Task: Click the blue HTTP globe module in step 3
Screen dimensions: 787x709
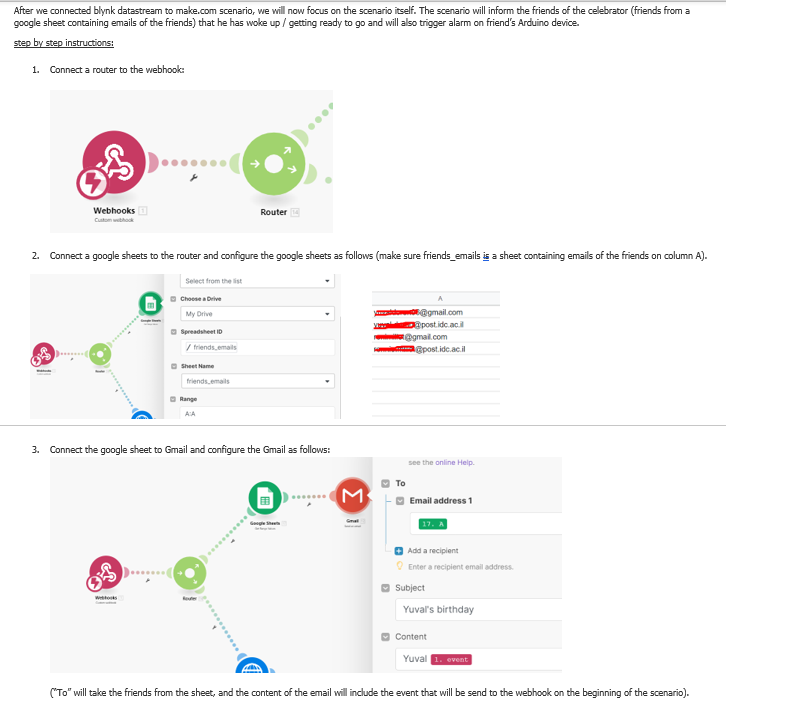Action: coord(251,667)
